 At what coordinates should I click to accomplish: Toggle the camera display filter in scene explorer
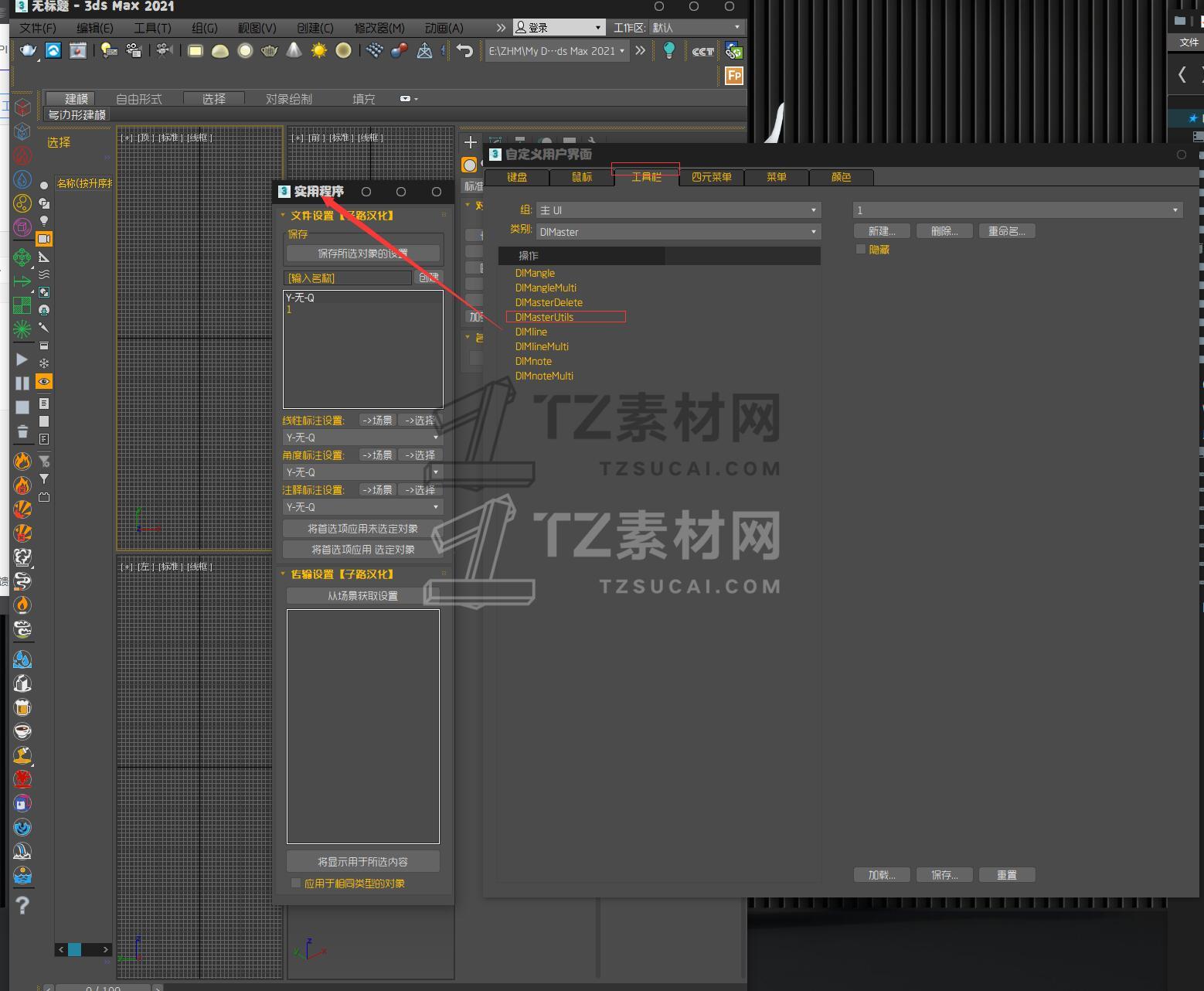(x=44, y=239)
